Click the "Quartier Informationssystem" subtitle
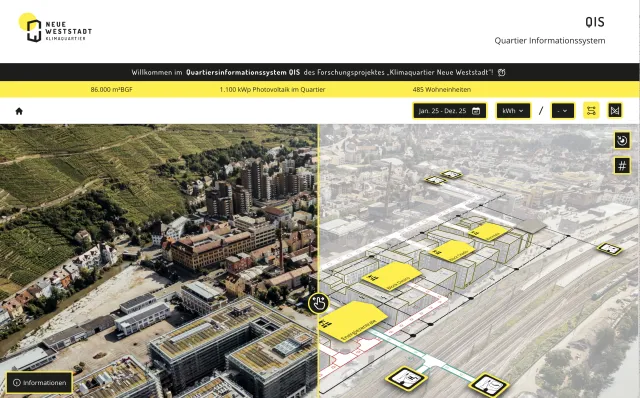640x398 pixels. (550, 40)
